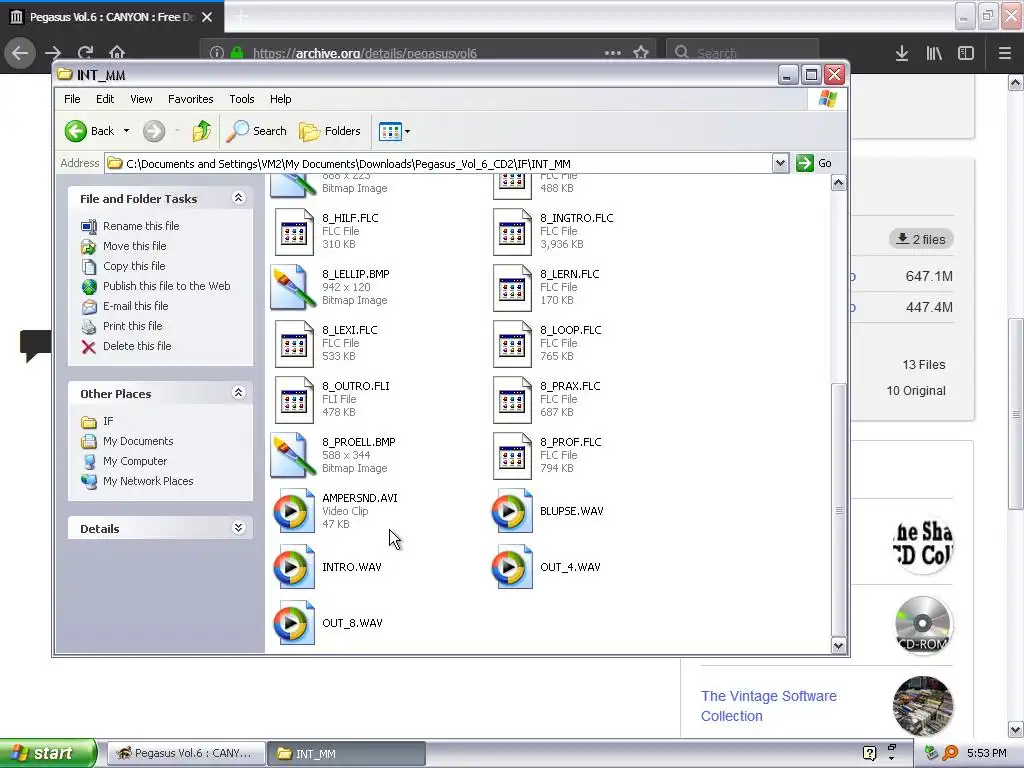Click the browser Search box
The height and width of the screenshot is (768, 1024).
(x=742, y=53)
